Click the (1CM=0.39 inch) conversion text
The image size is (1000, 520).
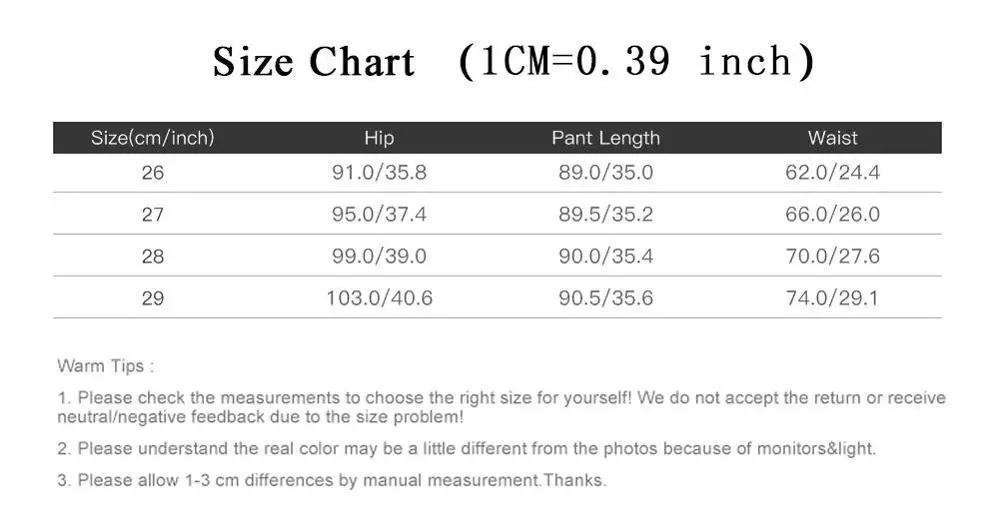tap(636, 62)
